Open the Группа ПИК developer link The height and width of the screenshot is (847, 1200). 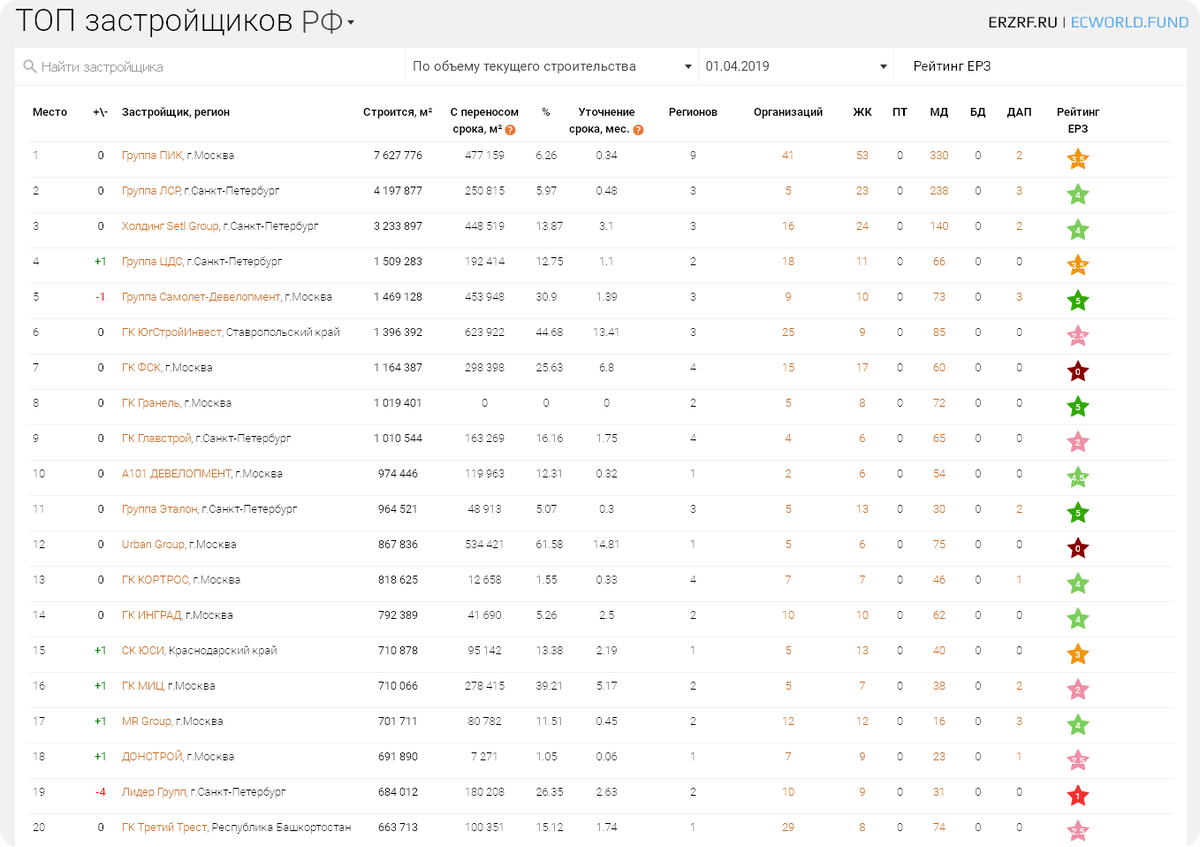tap(152, 155)
